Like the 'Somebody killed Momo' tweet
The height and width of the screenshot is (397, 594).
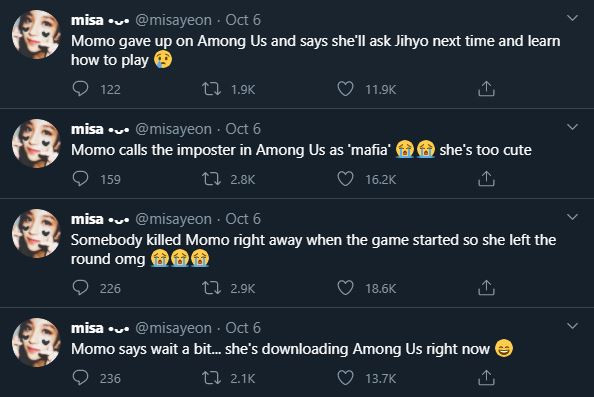point(345,288)
